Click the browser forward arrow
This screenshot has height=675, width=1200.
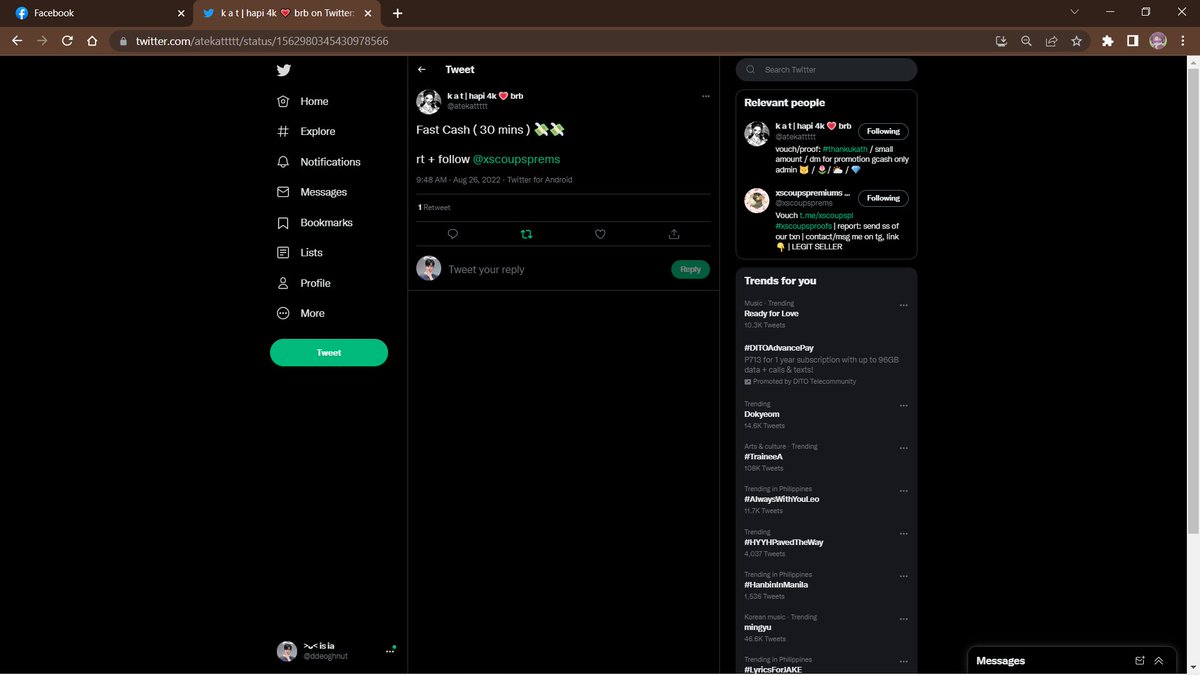tap(42, 41)
